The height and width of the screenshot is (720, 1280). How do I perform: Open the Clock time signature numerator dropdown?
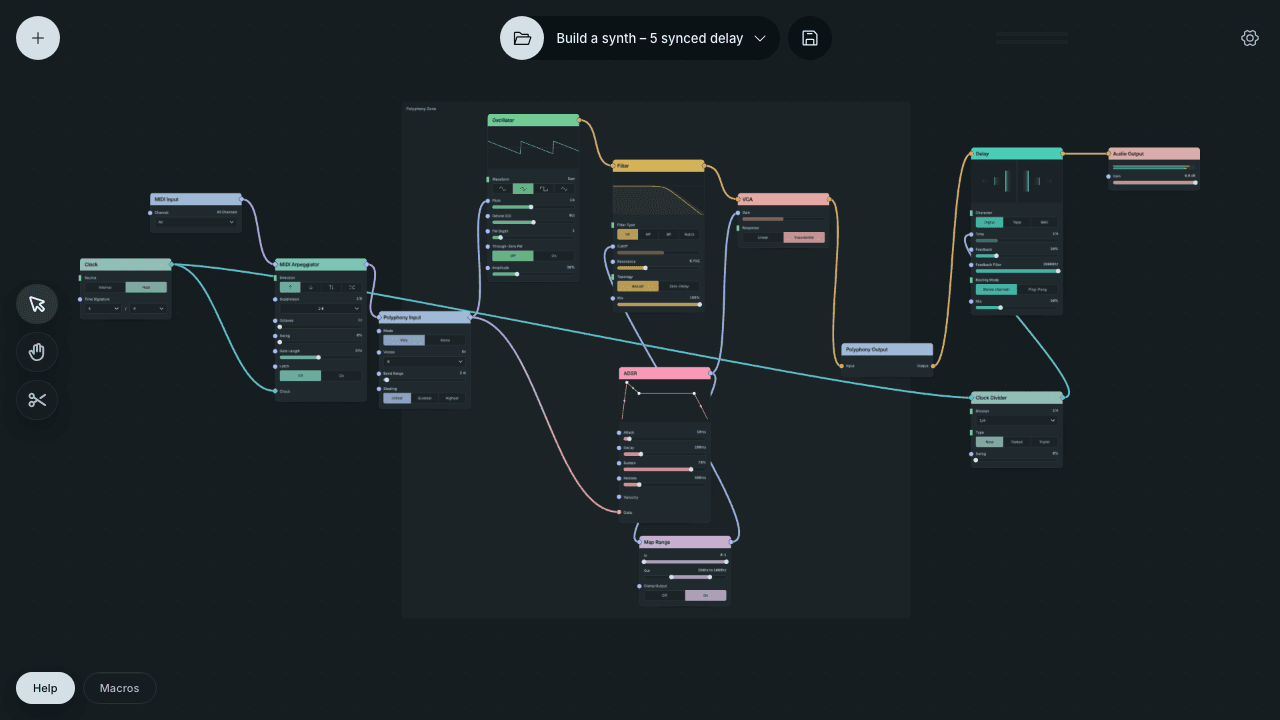click(x=103, y=309)
